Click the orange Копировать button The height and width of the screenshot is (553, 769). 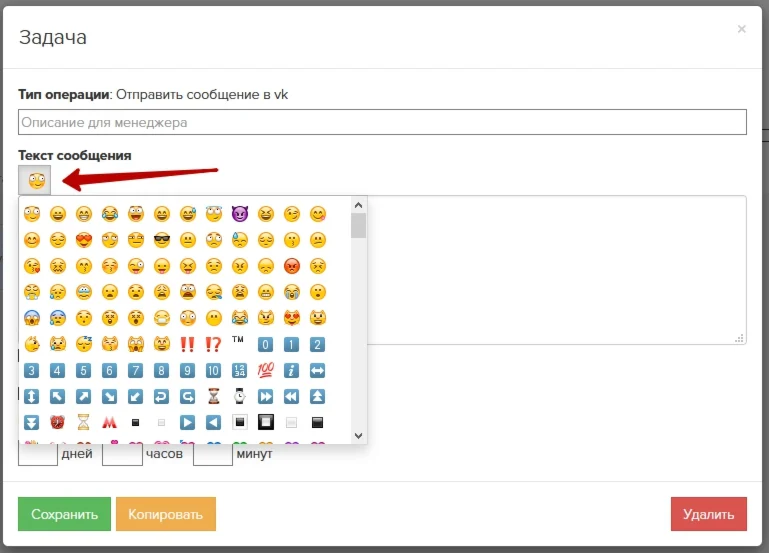coord(166,514)
